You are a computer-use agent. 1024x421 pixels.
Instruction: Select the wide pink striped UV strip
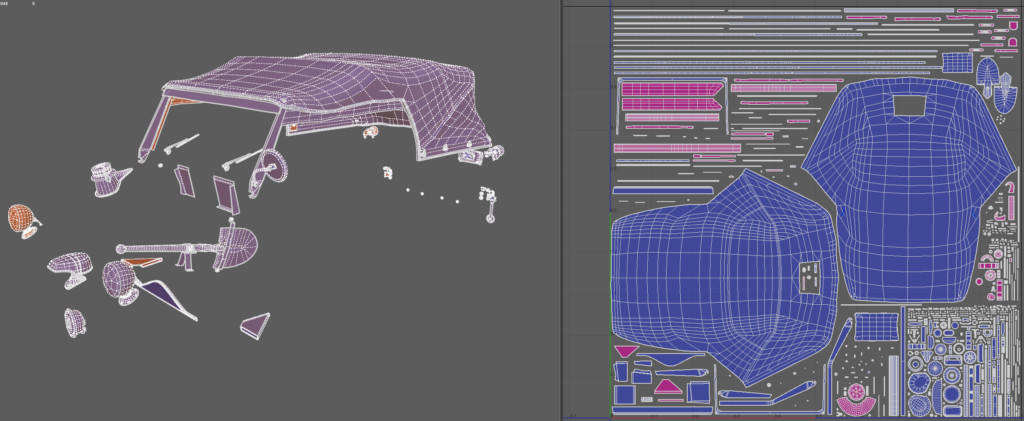[677, 148]
